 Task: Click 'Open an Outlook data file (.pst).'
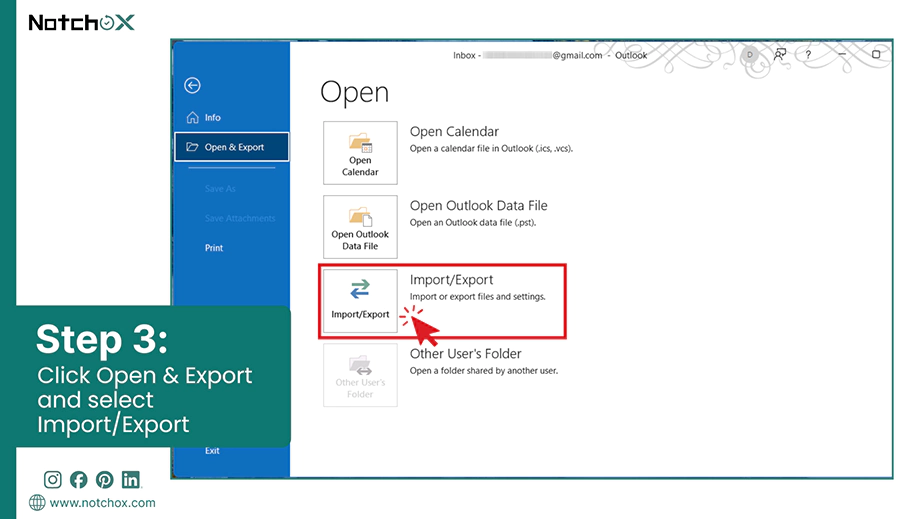(x=473, y=223)
